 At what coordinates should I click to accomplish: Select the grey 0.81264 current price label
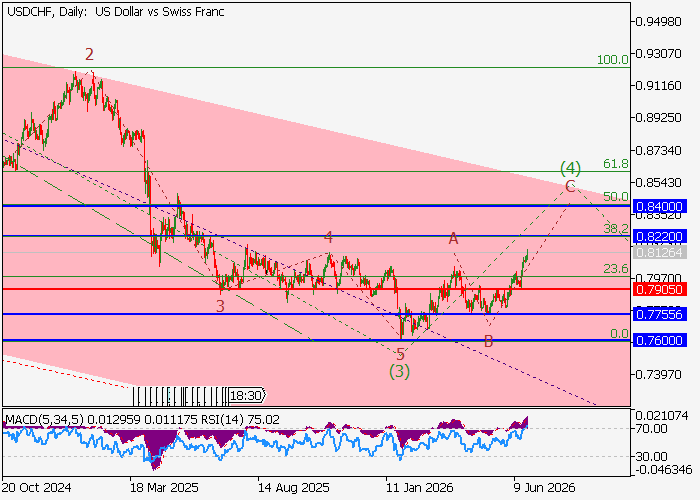click(x=659, y=253)
